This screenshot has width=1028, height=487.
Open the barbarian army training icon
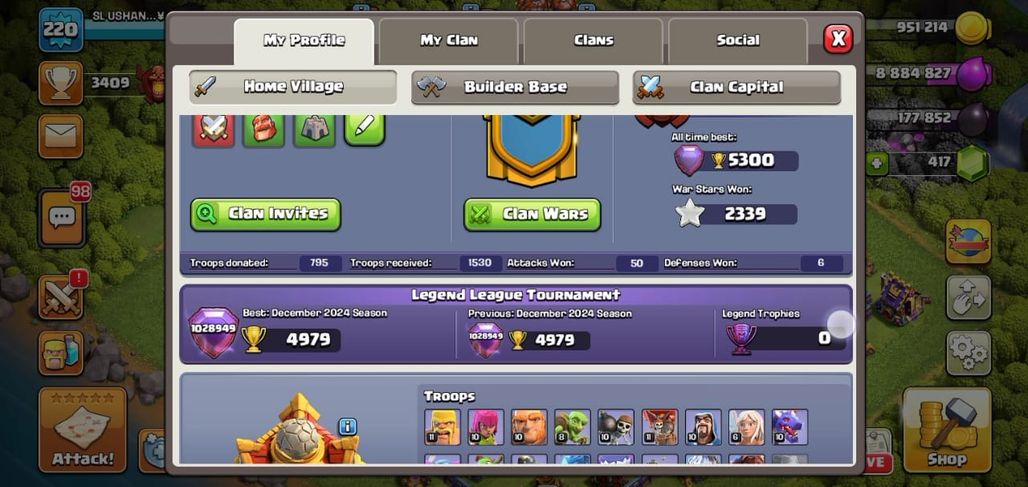click(61, 353)
